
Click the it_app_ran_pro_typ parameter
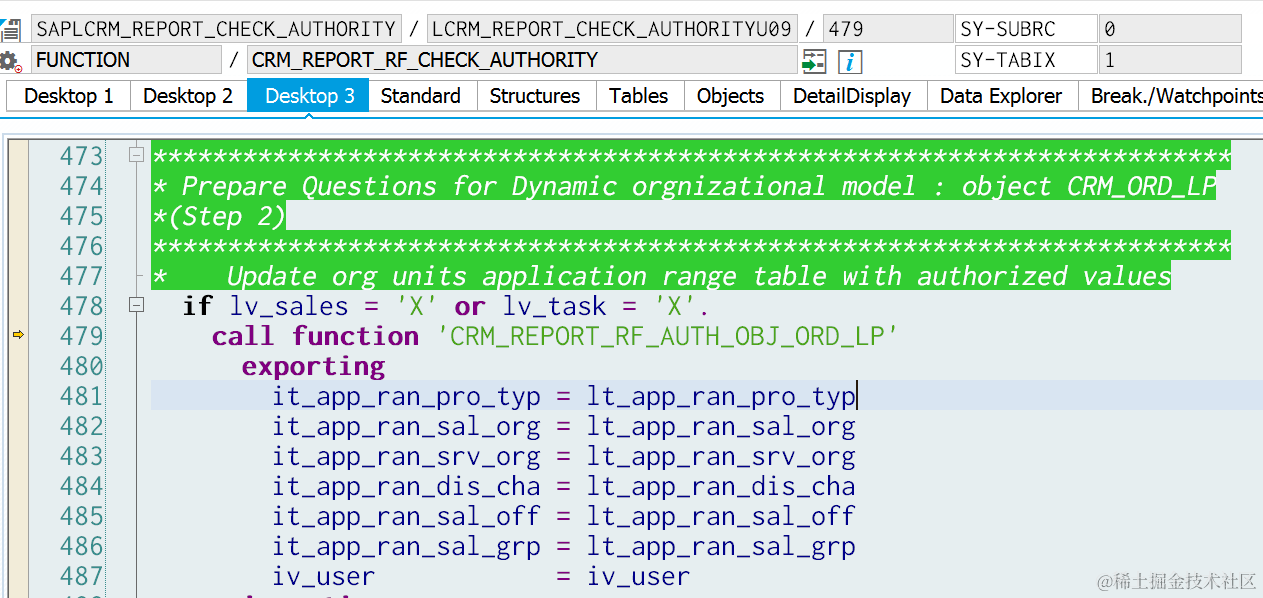pyautogui.click(x=407, y=396)
